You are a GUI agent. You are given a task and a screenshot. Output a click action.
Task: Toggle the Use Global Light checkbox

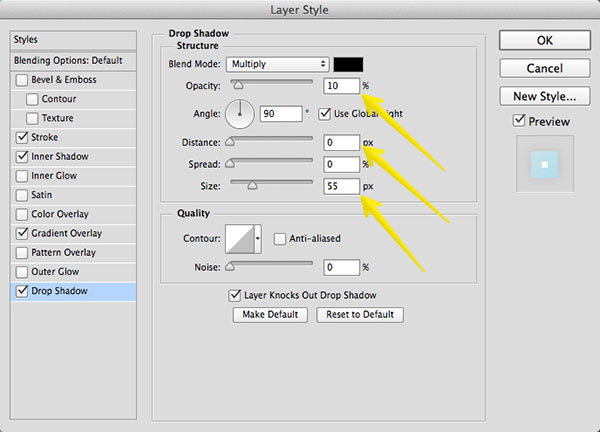click(x=325, y=114)
